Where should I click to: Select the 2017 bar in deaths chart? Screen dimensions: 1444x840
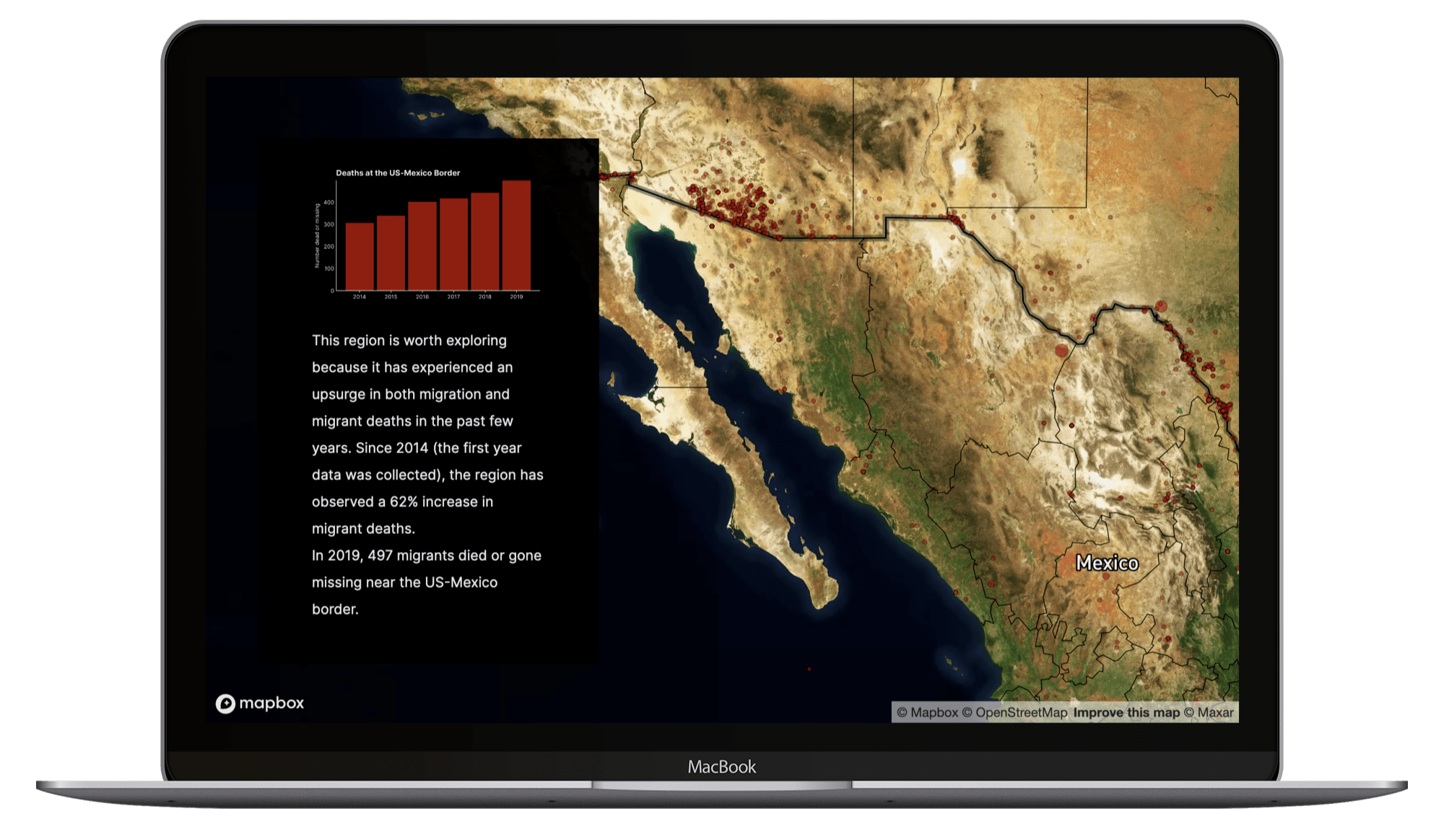pyautogui.click(x=453, y=244)
